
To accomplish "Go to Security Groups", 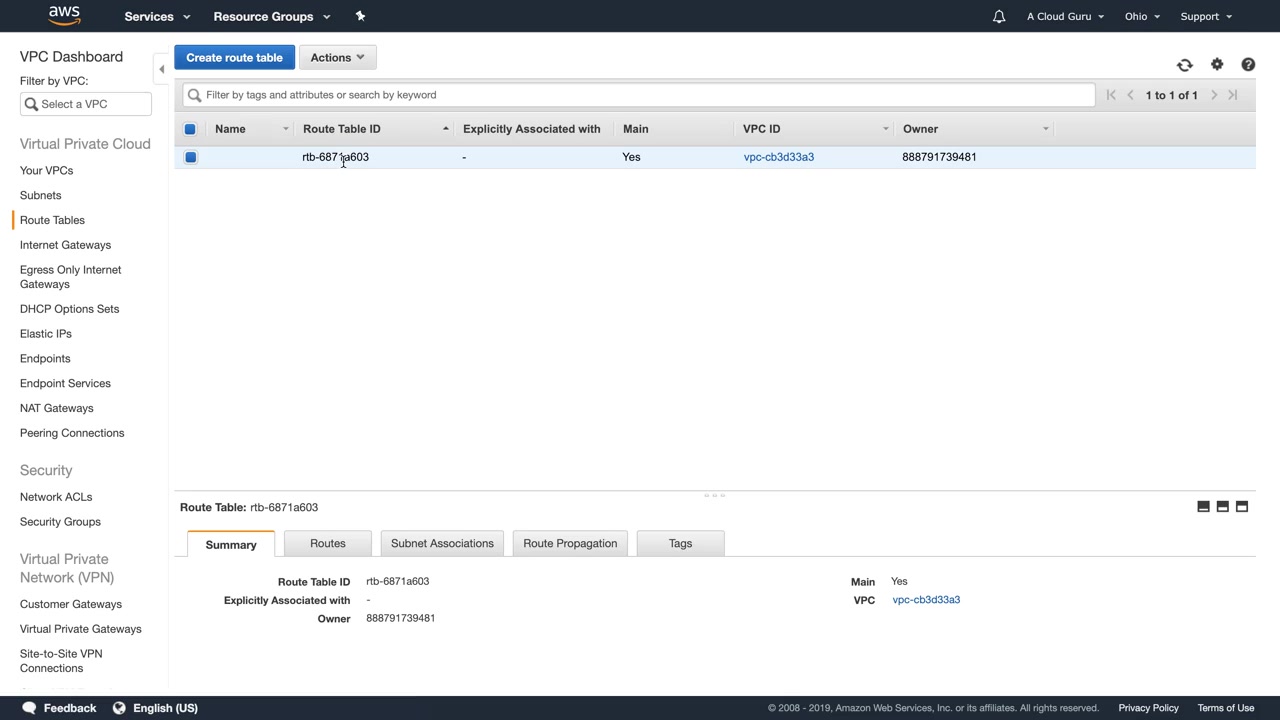I will click(60, 522).
